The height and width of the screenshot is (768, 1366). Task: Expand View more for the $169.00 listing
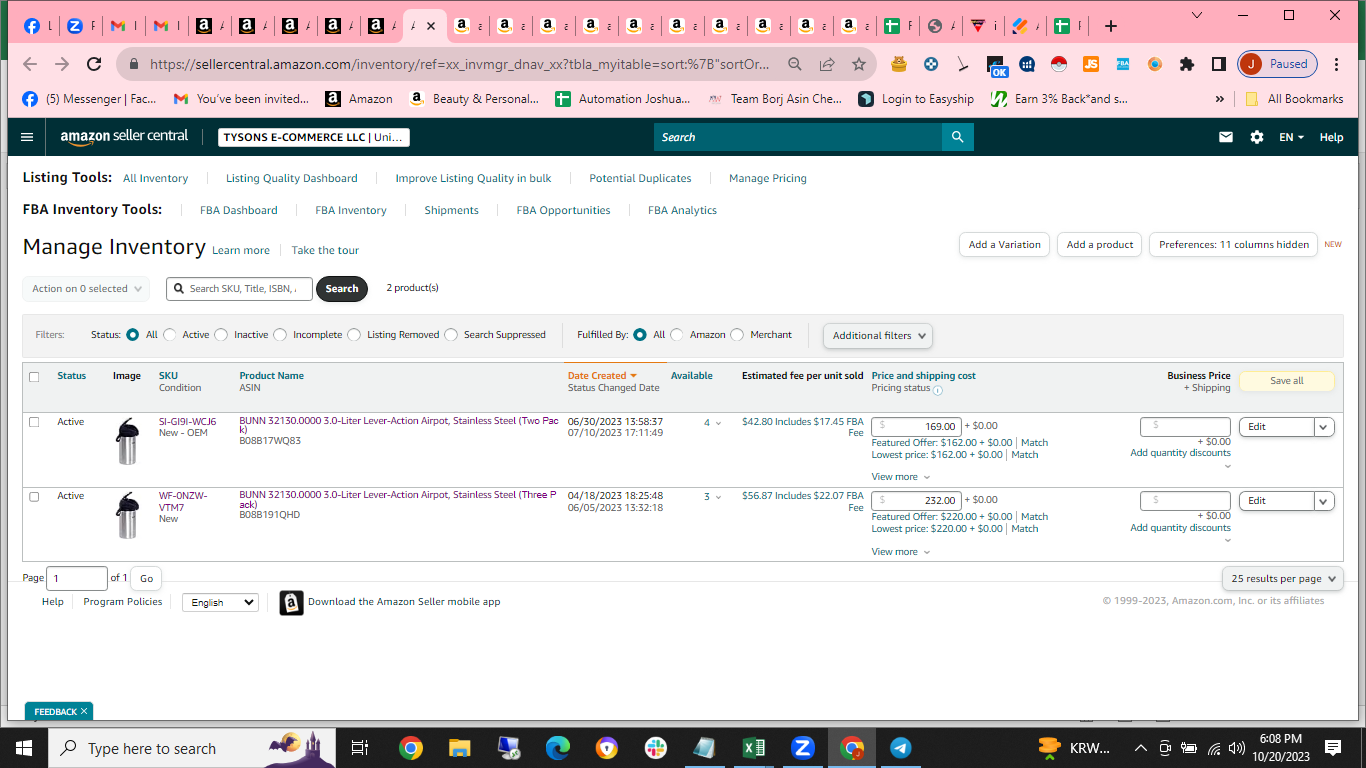click(901, 477)
